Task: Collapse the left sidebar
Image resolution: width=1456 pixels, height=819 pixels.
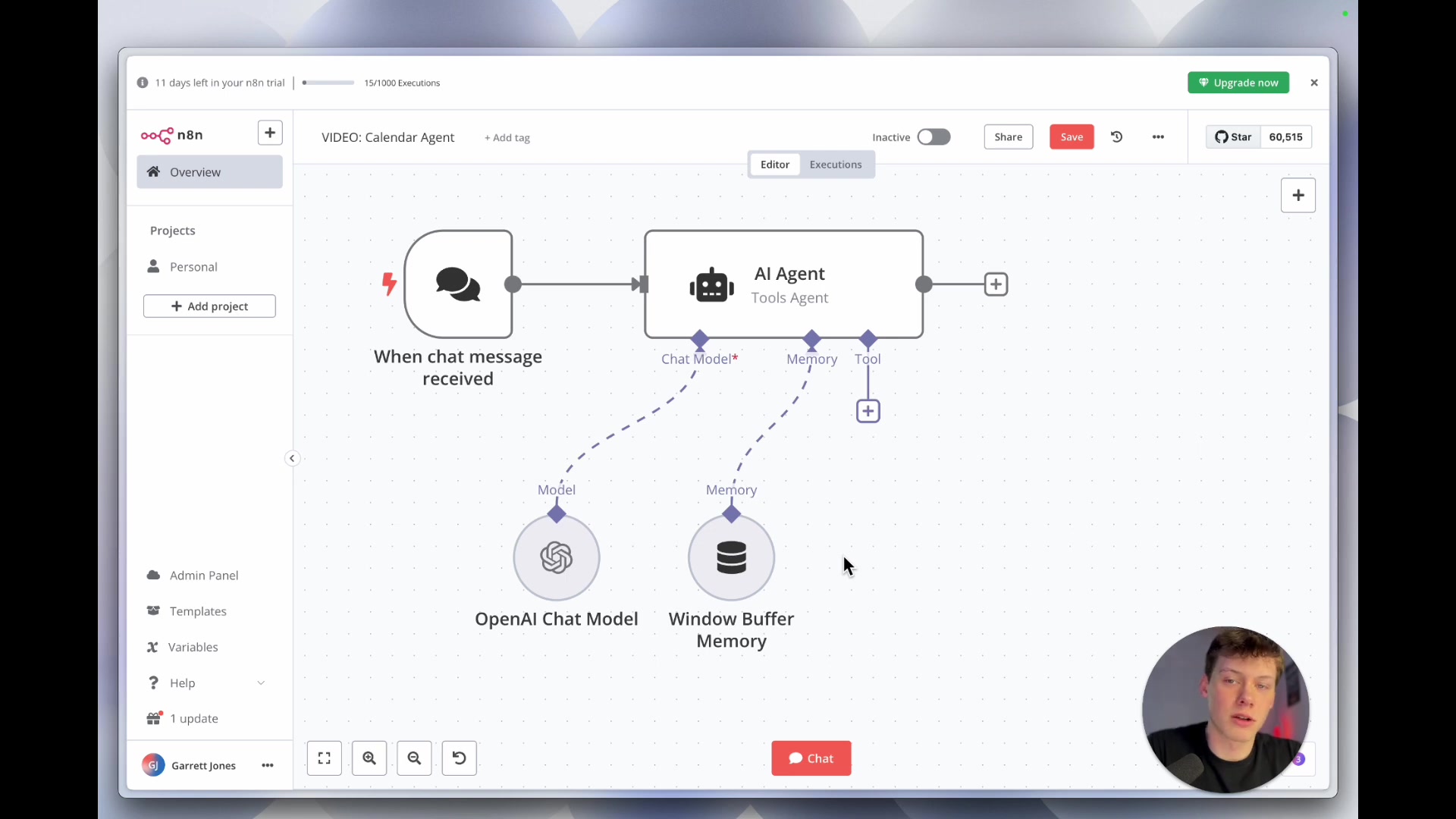Action: [x=291, y=458]
